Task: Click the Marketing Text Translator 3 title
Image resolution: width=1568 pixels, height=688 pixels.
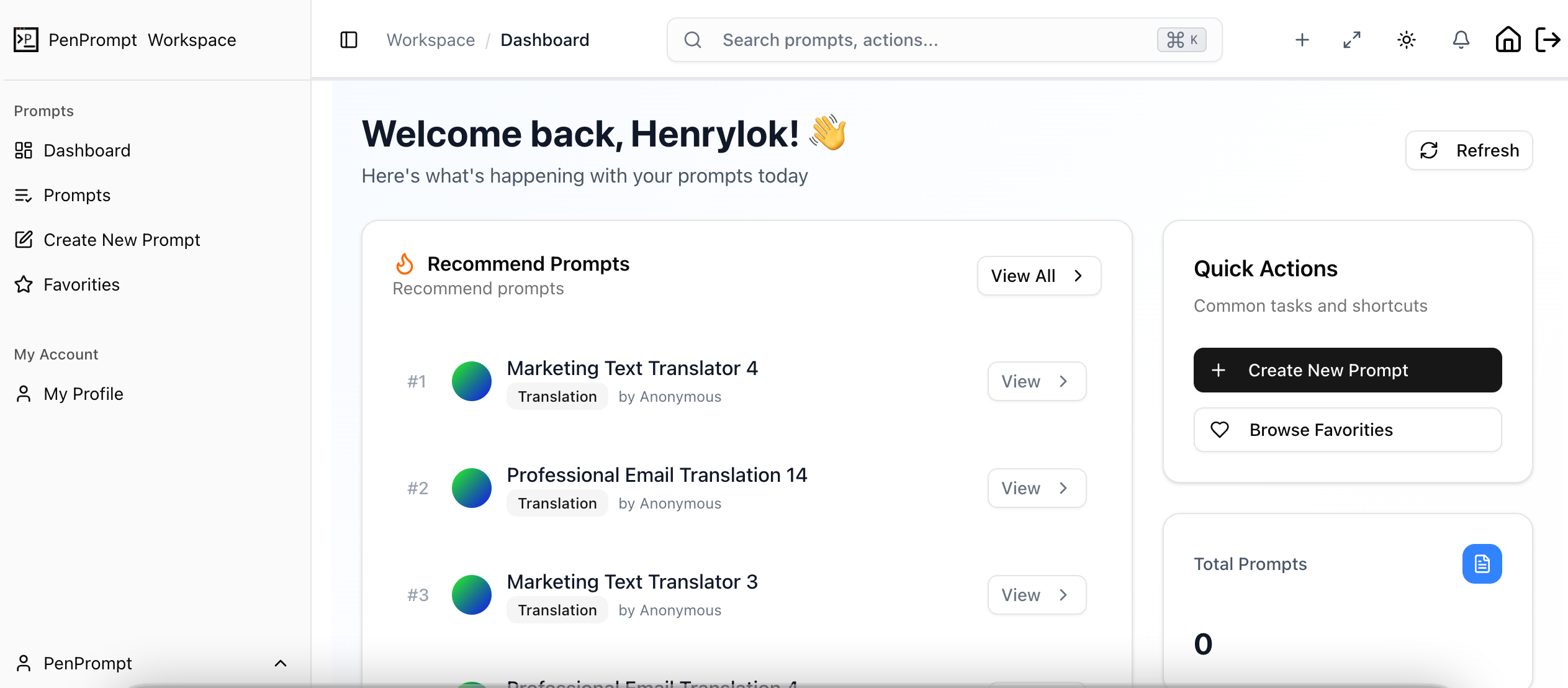Action: 633,582
